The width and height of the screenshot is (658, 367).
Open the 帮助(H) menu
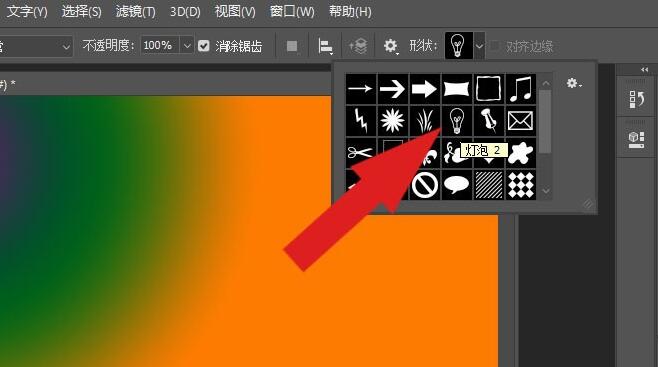pos(350,11)
